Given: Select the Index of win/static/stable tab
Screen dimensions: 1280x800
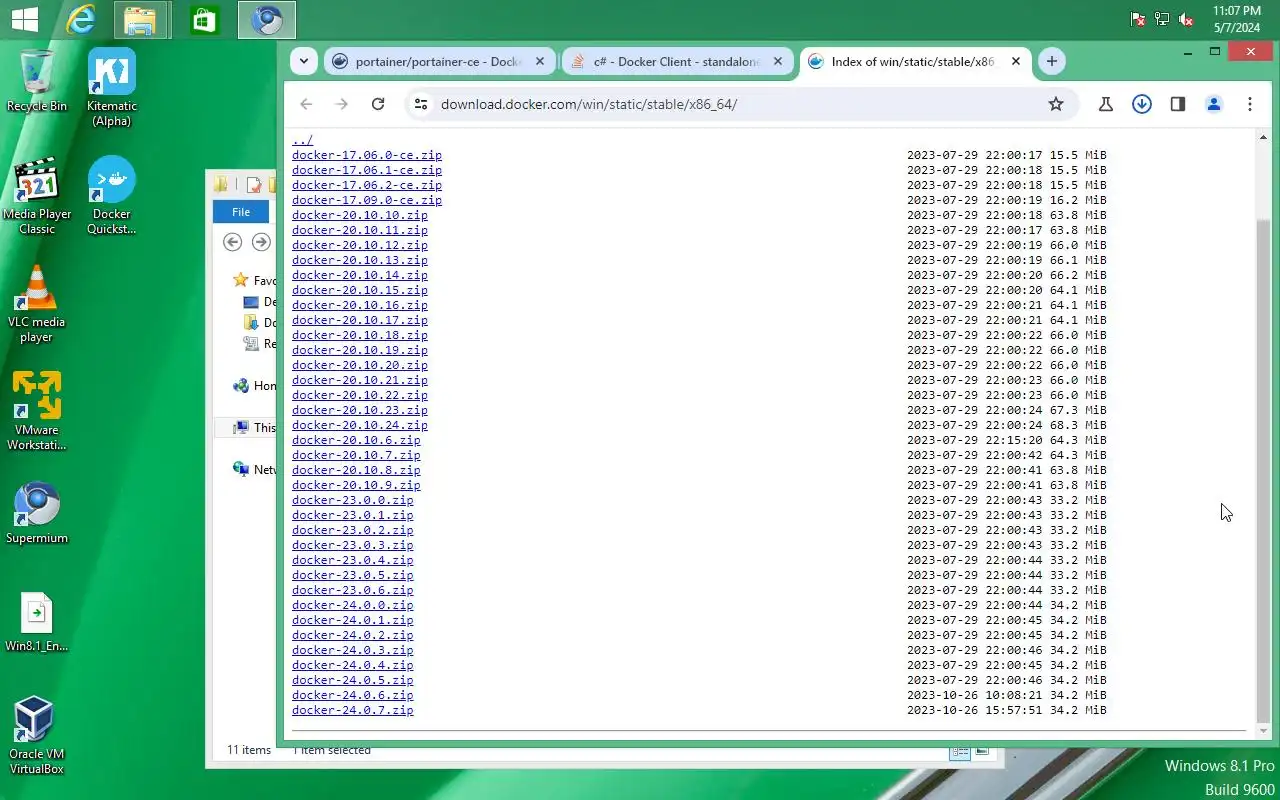Looking at the screenshot, I should coord(916,61).
